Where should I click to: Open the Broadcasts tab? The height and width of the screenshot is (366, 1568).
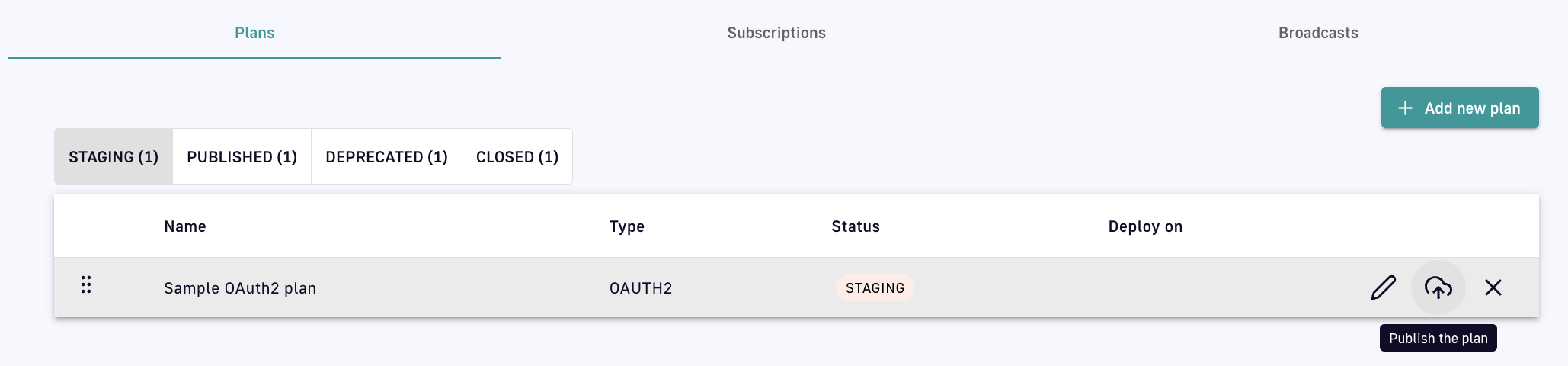pyautogui.click(x=1317, y=33)
